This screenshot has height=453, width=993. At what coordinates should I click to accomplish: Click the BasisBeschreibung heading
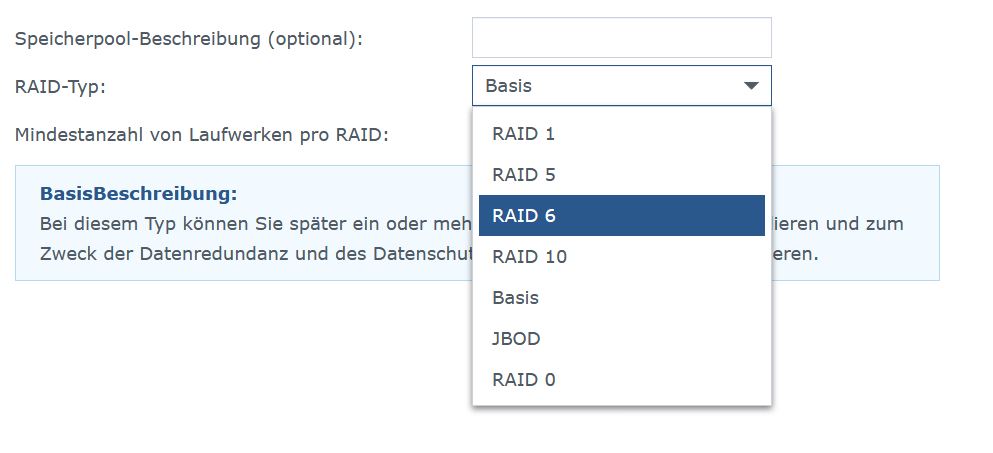138,193
